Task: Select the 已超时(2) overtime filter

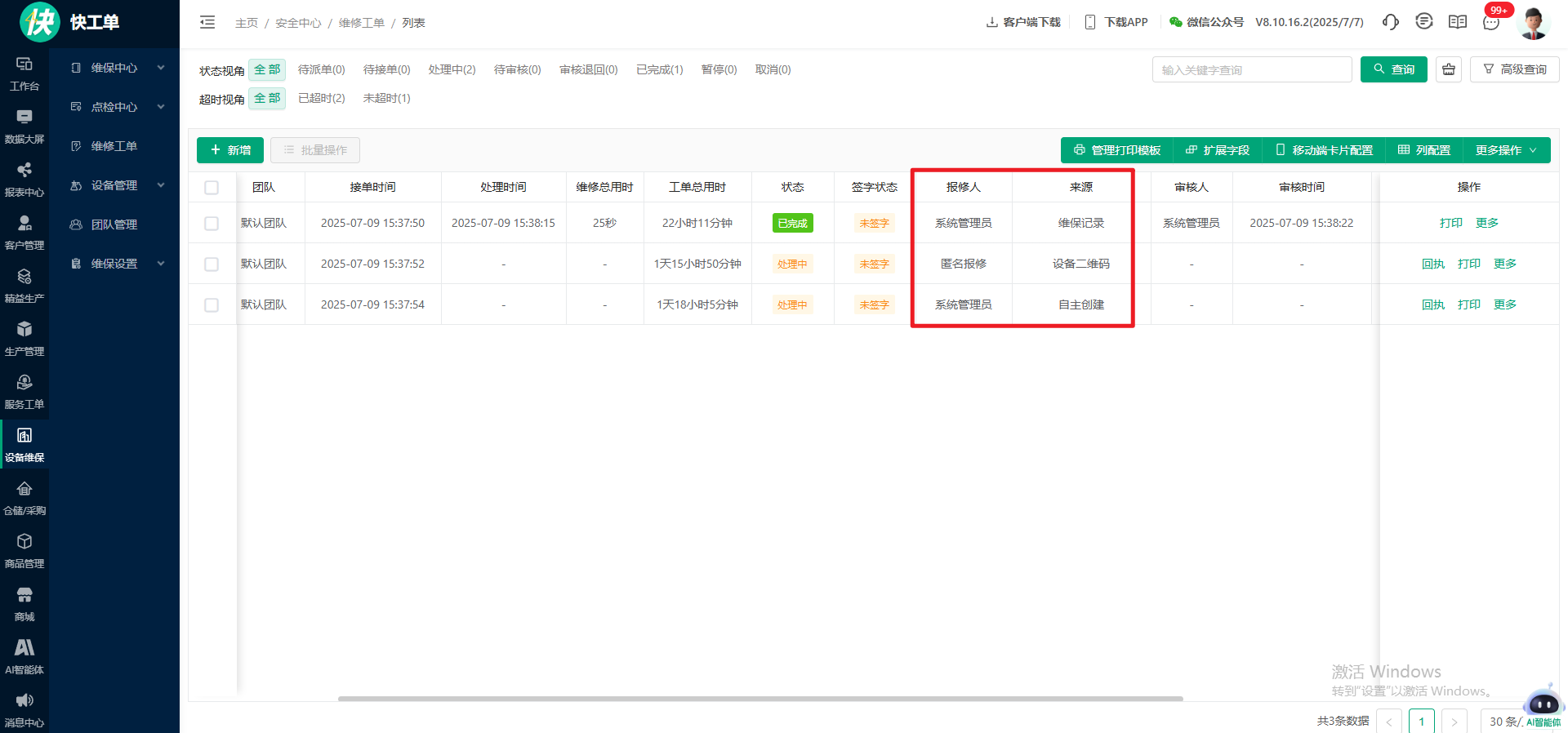Action: click(321, 99)
